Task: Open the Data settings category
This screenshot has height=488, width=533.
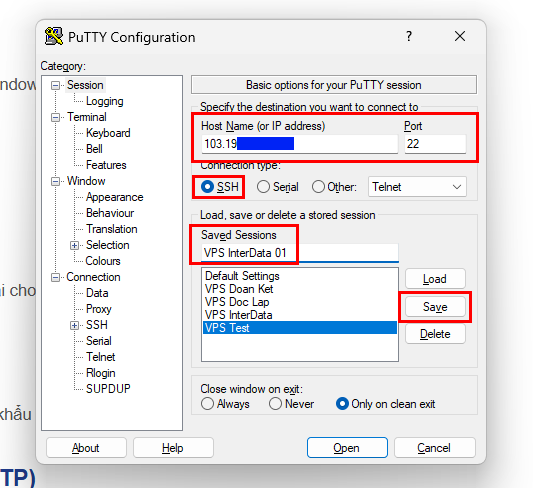Action: [x=97, y=293]
